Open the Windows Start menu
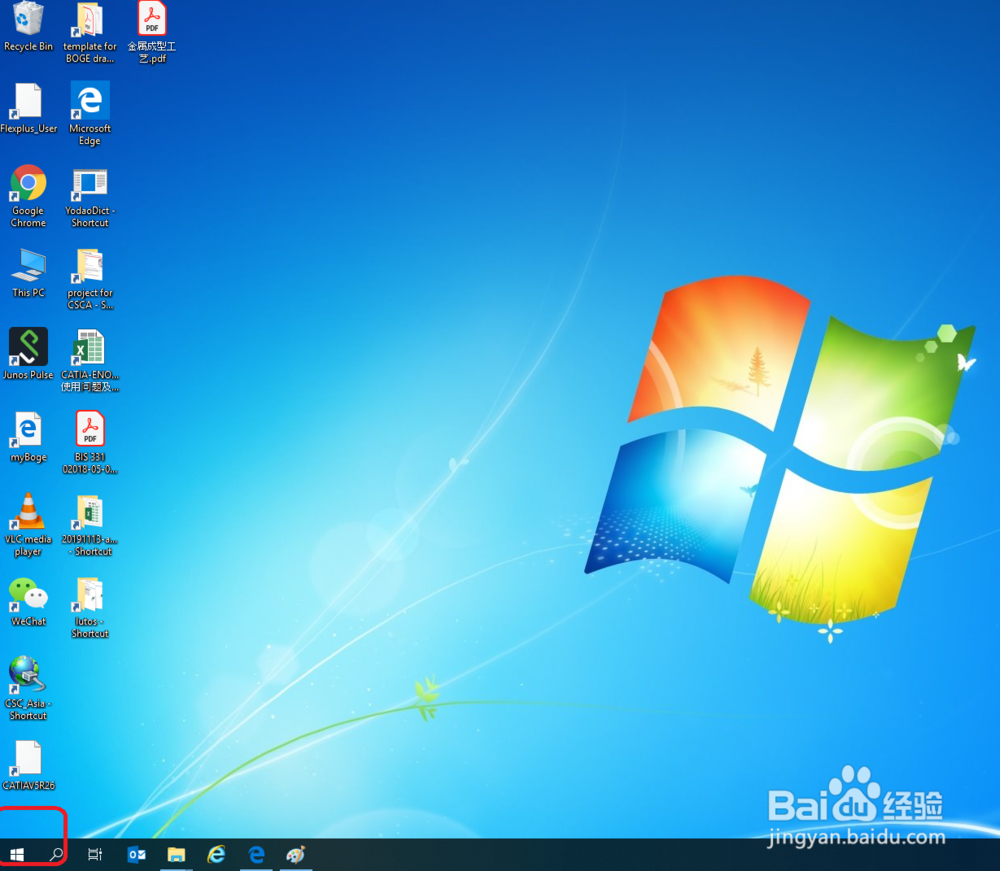1000x871 pixels. point(17,854)
